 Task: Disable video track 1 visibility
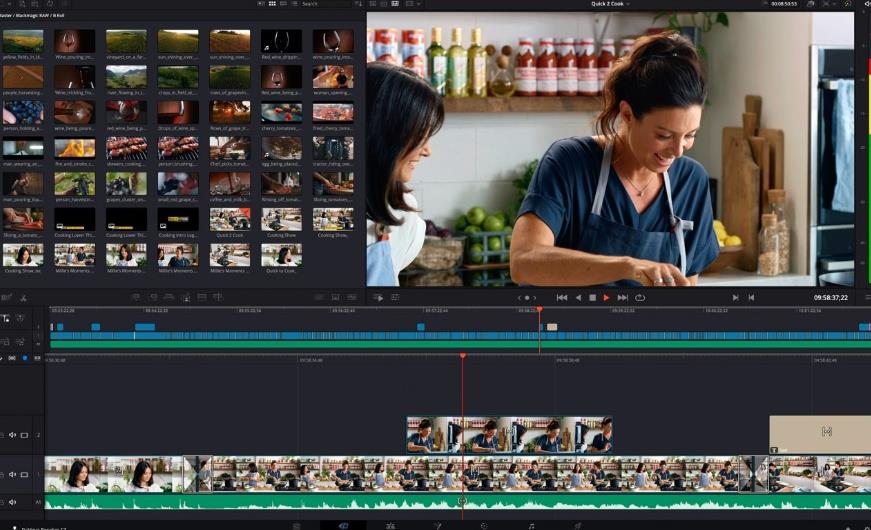(x=24, y=474)
